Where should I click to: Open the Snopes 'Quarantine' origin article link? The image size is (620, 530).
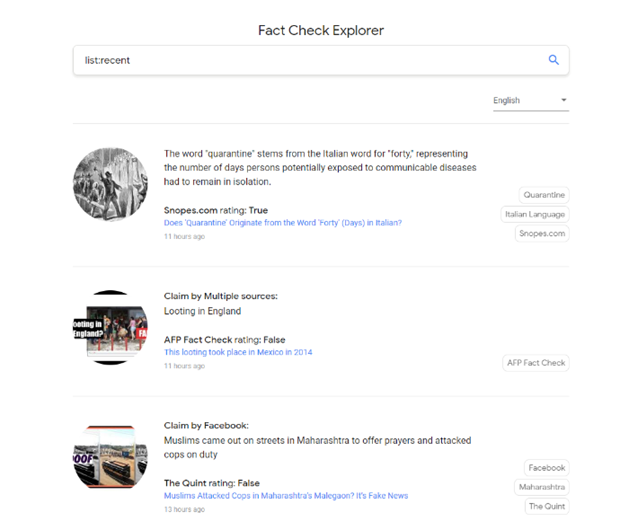click(282, 223)
